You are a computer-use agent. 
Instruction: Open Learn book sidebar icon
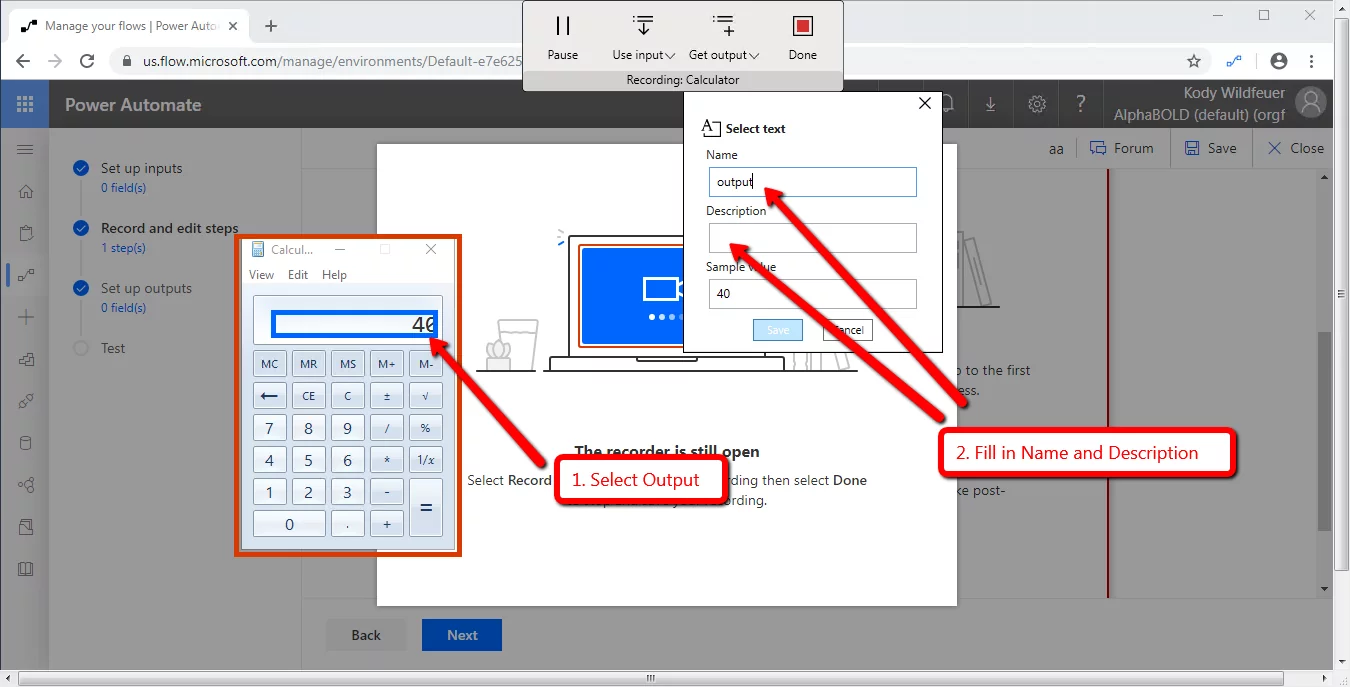coord(26,568)
